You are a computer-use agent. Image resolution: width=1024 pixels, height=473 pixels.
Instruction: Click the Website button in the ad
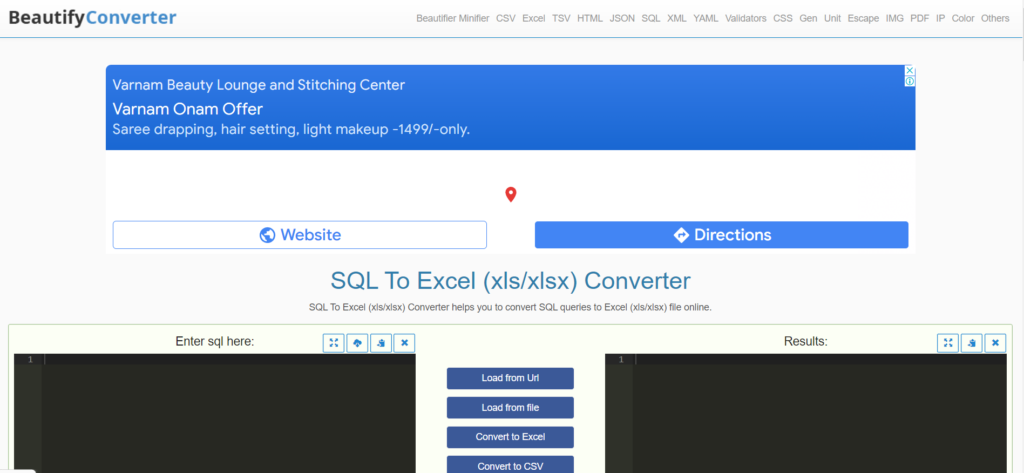300,235
